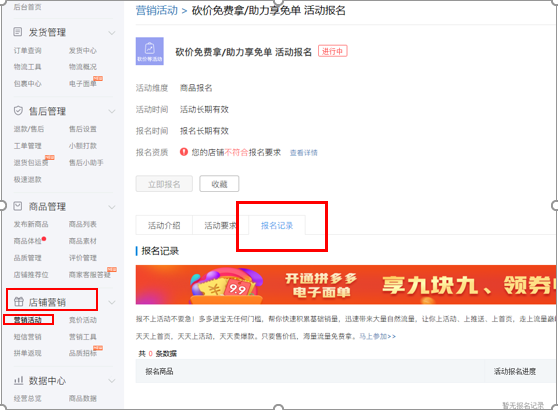Collapse the 数据中心 section chevron
The width and height of the screenshot is (558, 410).
coord(112,381)
